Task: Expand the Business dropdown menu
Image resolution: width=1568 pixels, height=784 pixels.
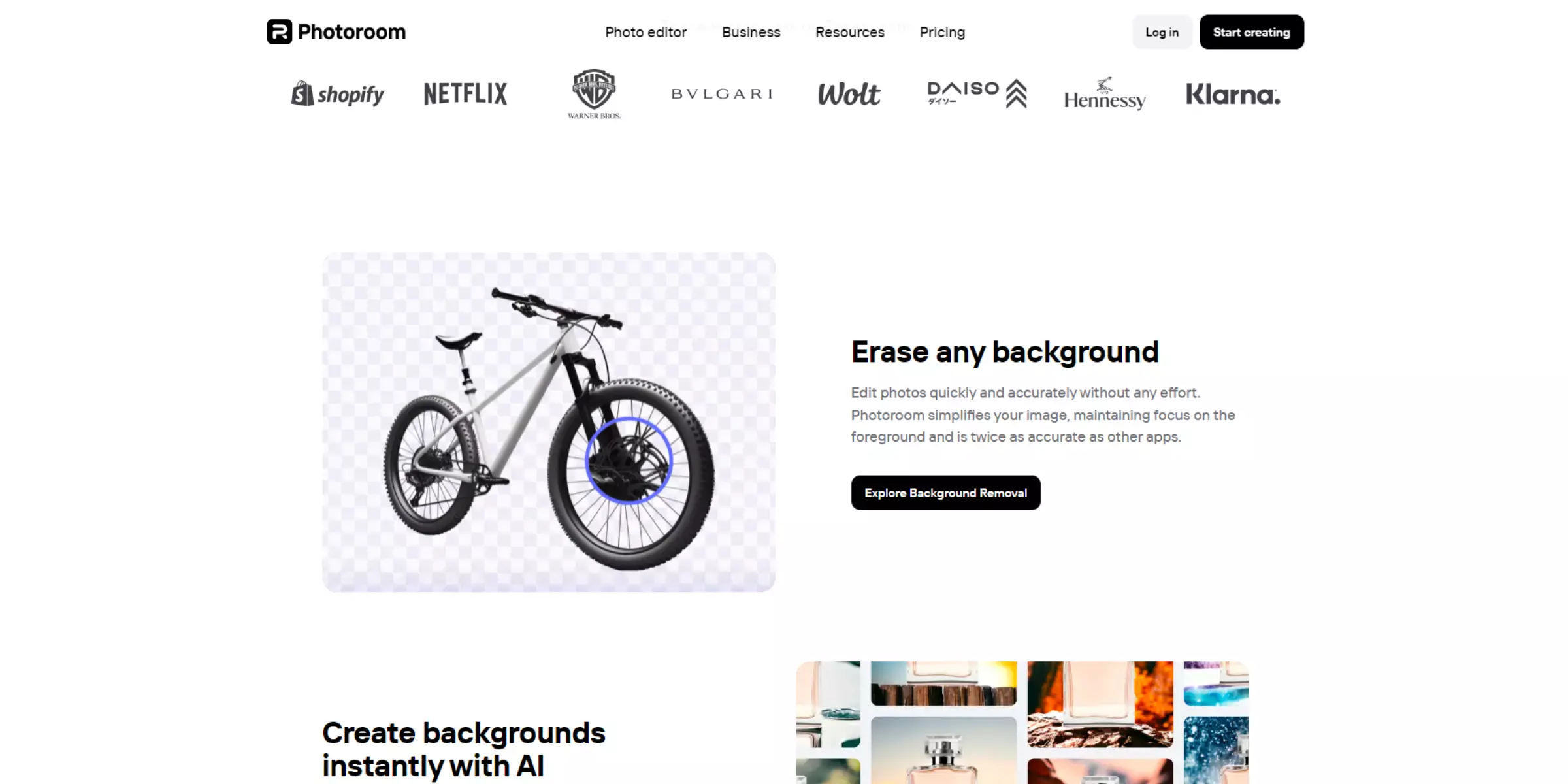Action: (751, 32)
